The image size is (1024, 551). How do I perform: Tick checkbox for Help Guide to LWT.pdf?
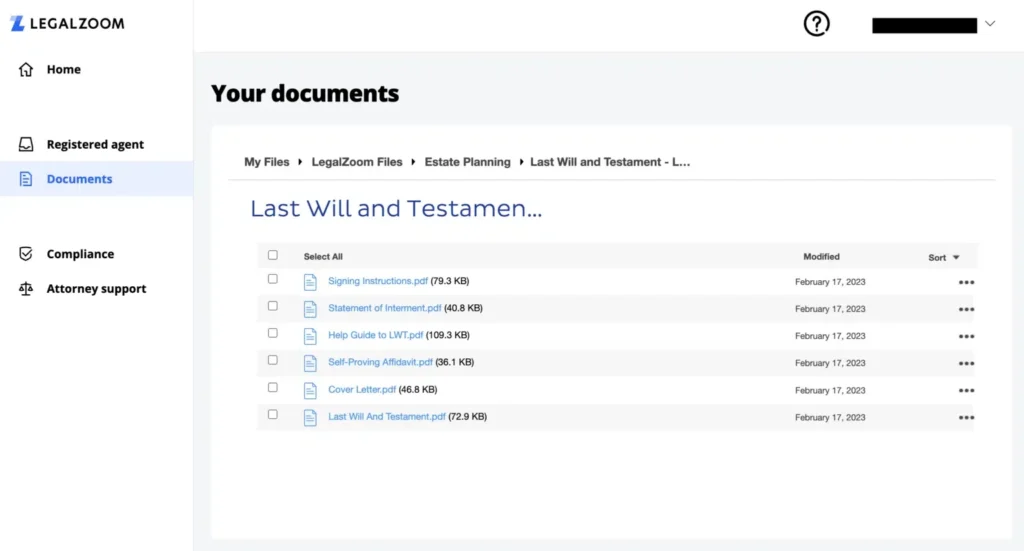tap(272, 333)
